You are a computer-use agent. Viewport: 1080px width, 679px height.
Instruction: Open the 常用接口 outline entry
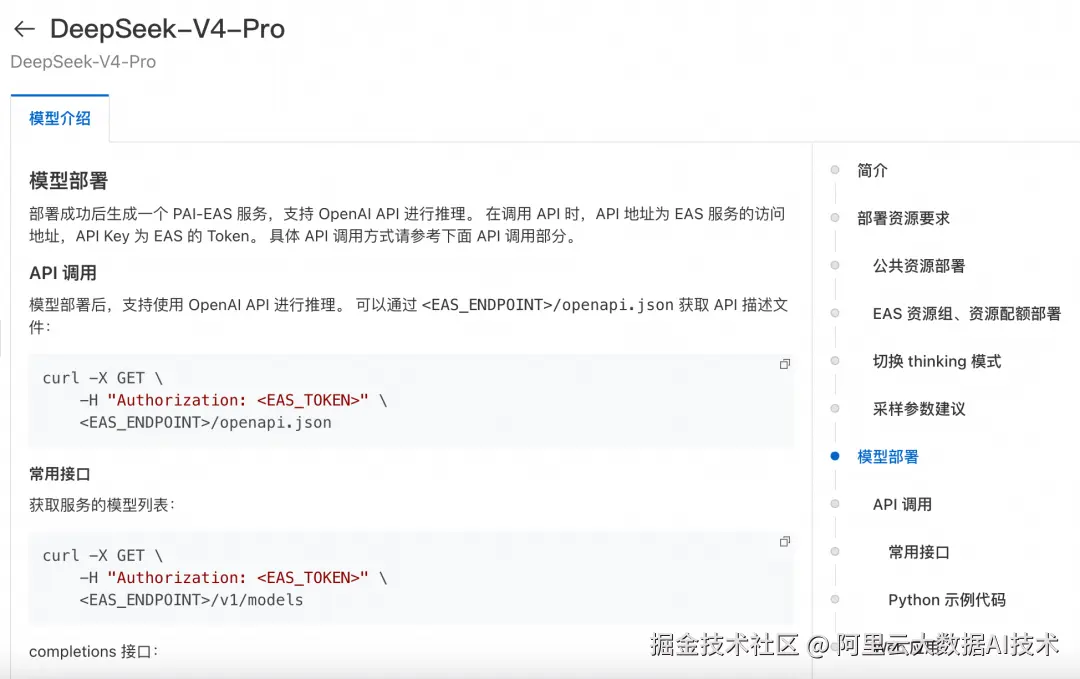pos(919,552)
